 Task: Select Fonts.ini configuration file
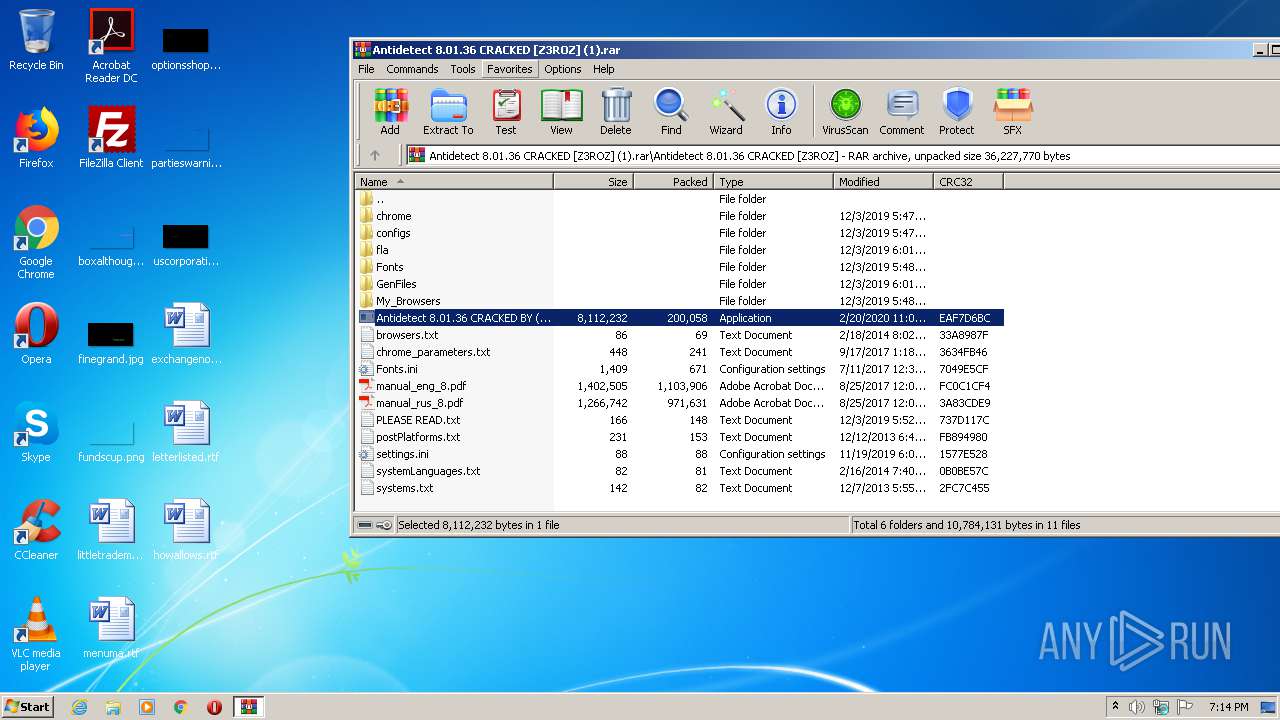click(x=680, y=369)
